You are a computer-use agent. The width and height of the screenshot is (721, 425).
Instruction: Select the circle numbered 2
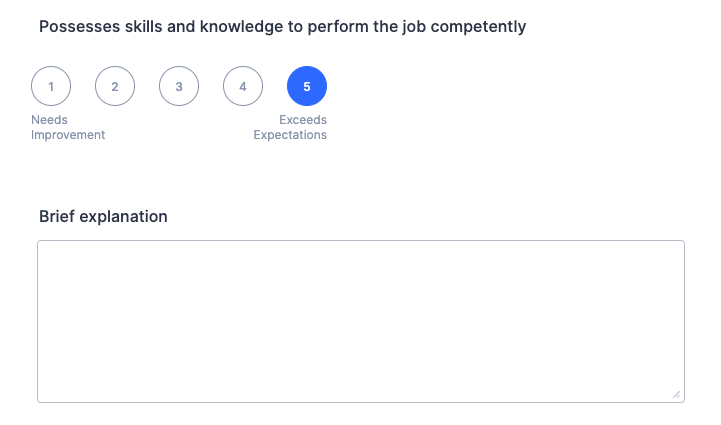115,86
